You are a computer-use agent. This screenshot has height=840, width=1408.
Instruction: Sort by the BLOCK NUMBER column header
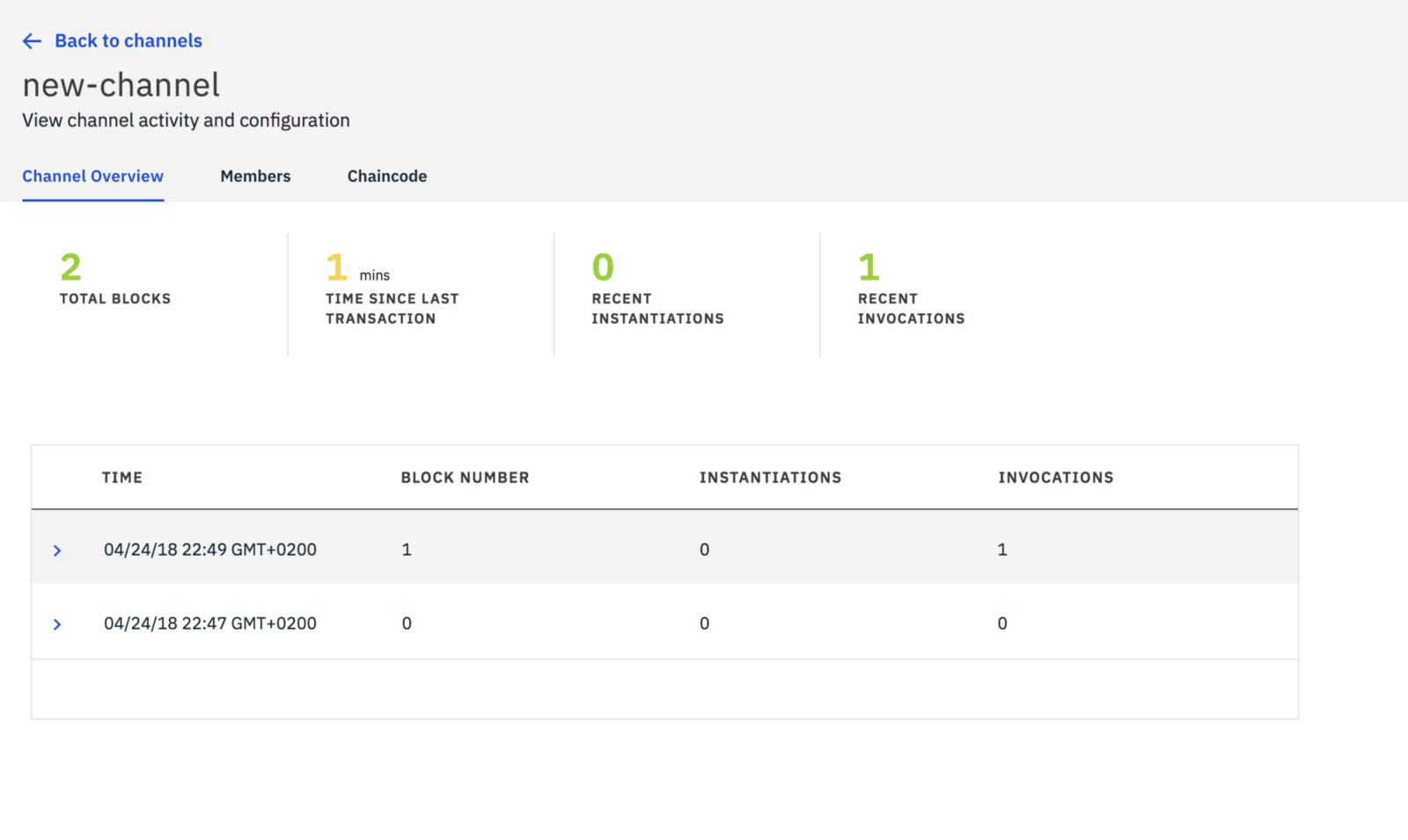(465, 478)
